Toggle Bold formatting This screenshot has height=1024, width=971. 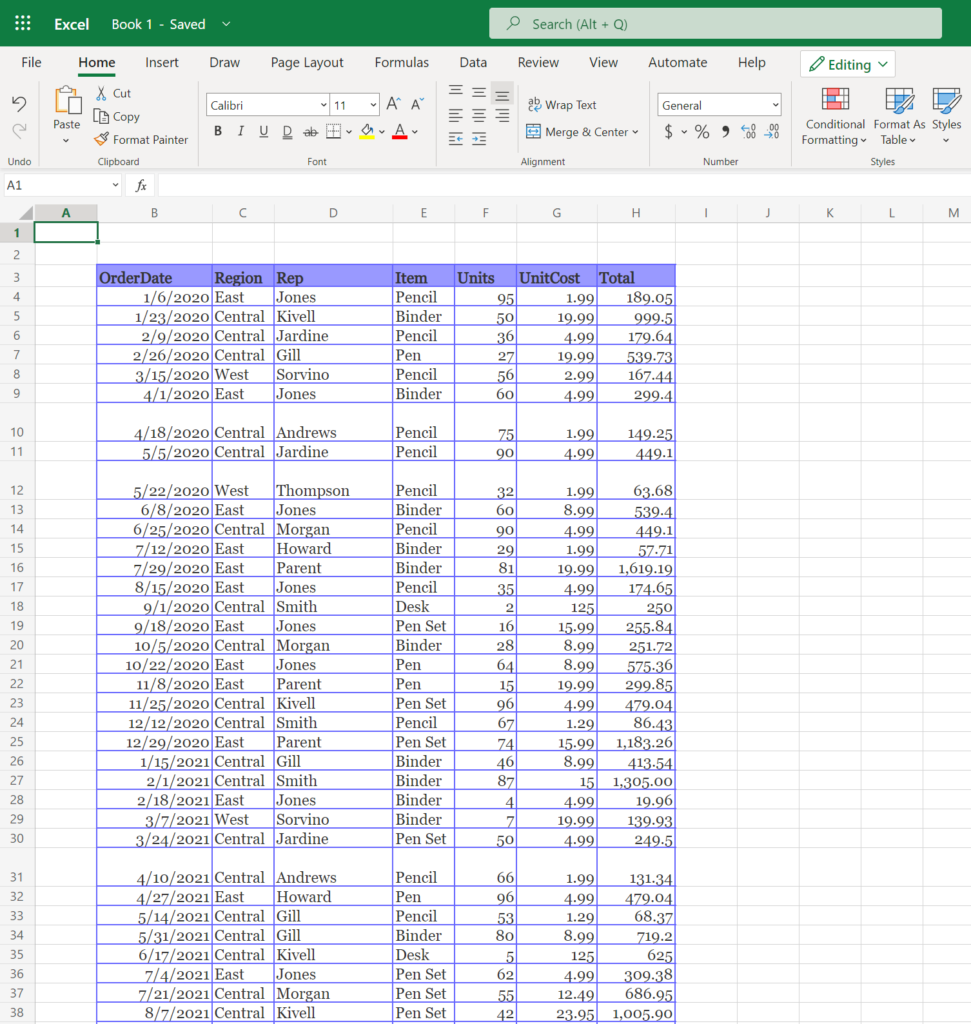click(218, 132)
